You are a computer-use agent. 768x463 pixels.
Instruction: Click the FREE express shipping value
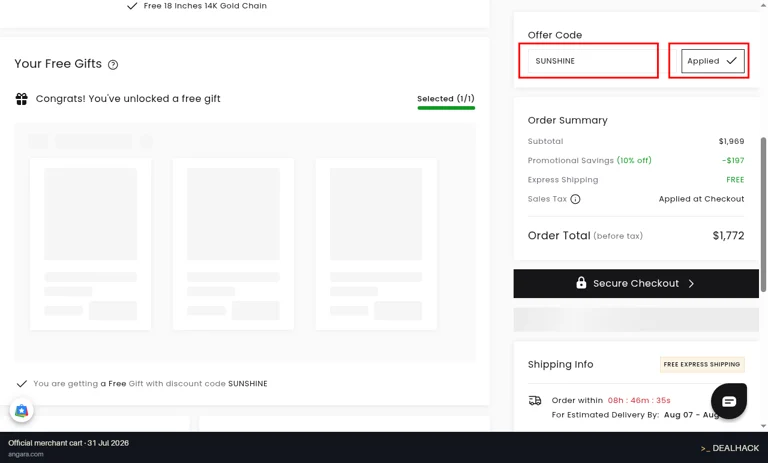coord(735,180)
